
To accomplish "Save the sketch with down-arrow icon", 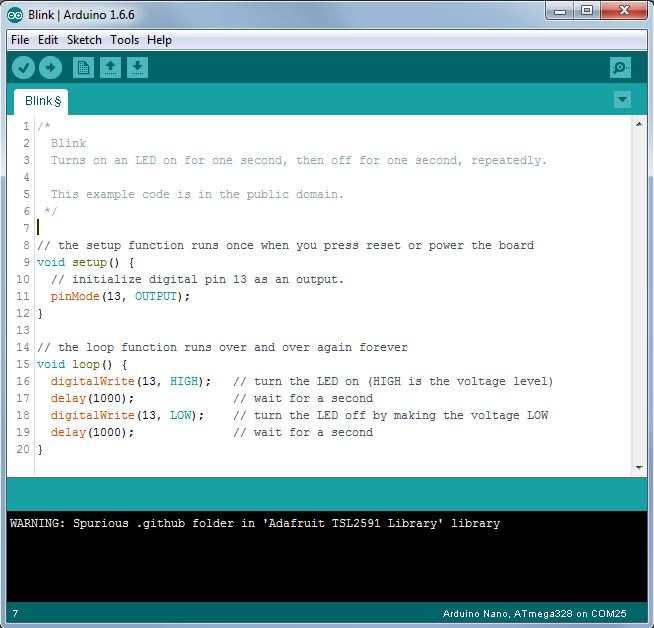I will click(137, 68).
